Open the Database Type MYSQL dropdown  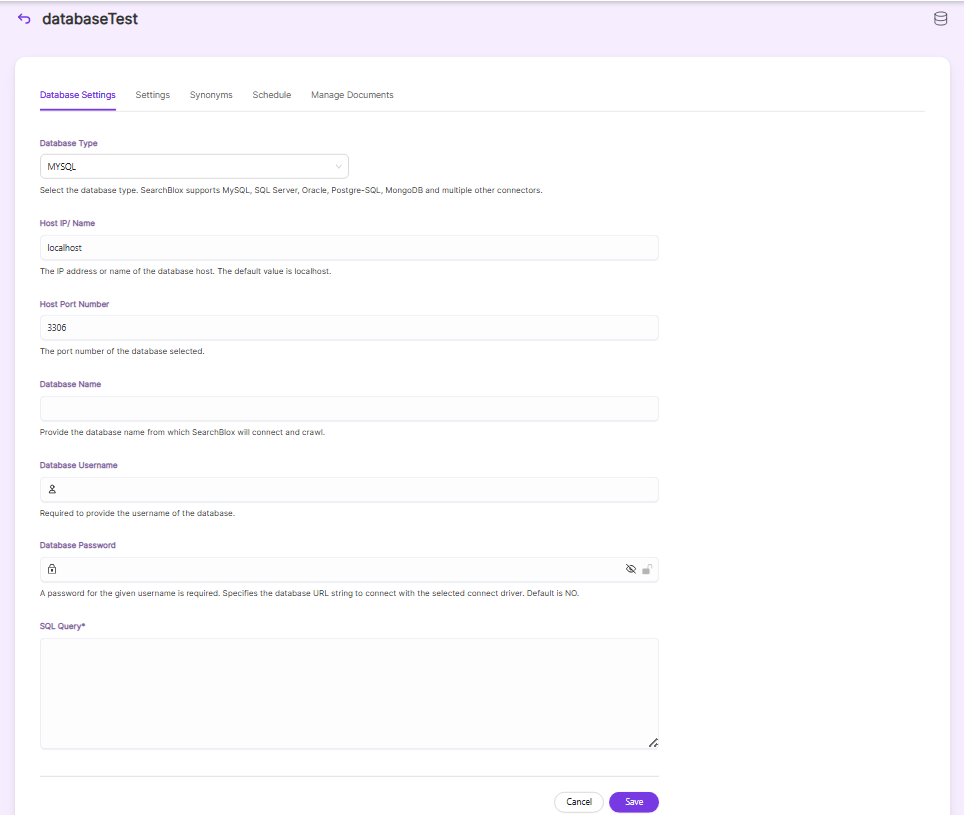click(x=194, y=167)
